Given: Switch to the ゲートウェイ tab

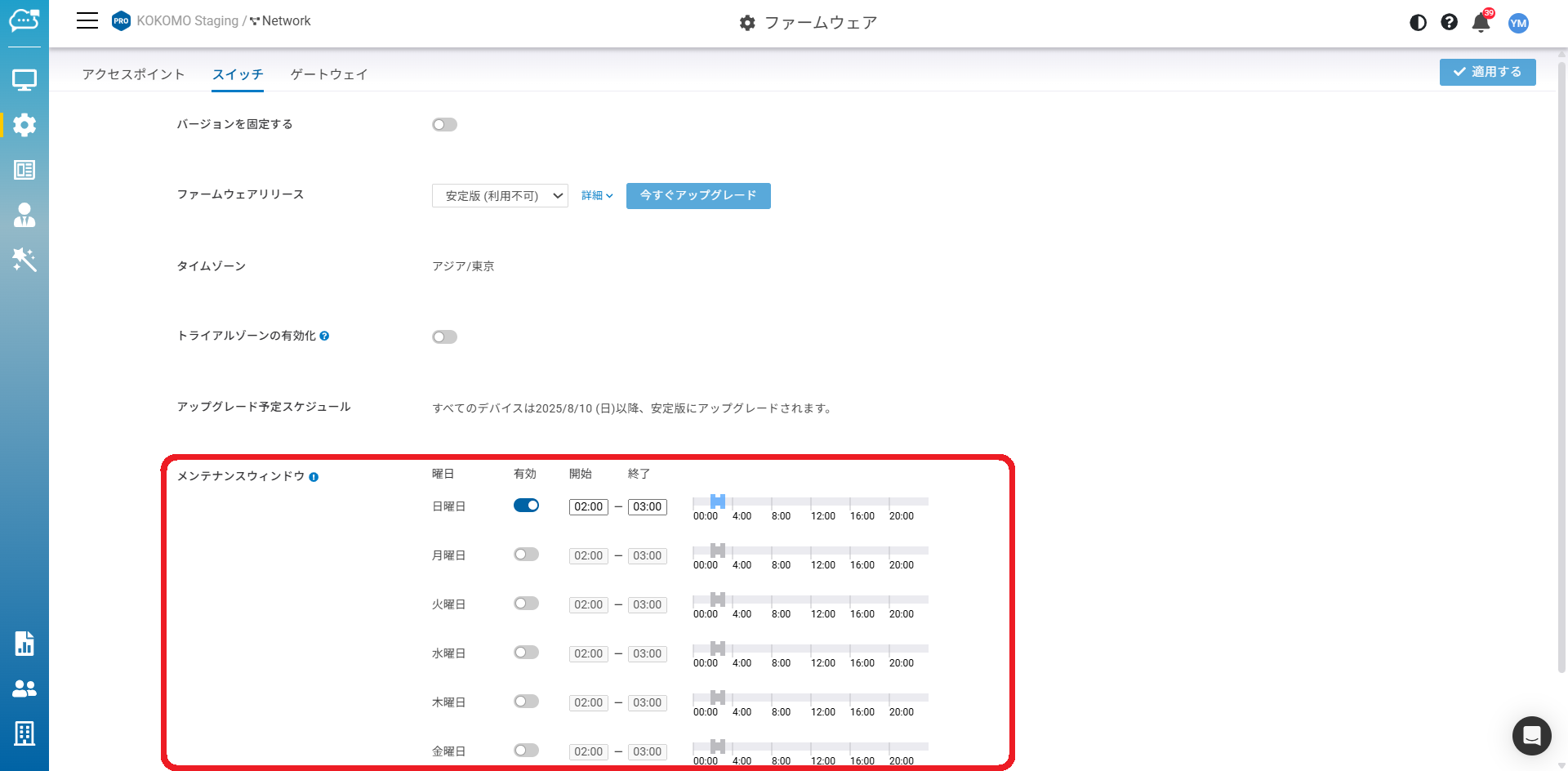Looking at the screenshot, I should 329,74.
